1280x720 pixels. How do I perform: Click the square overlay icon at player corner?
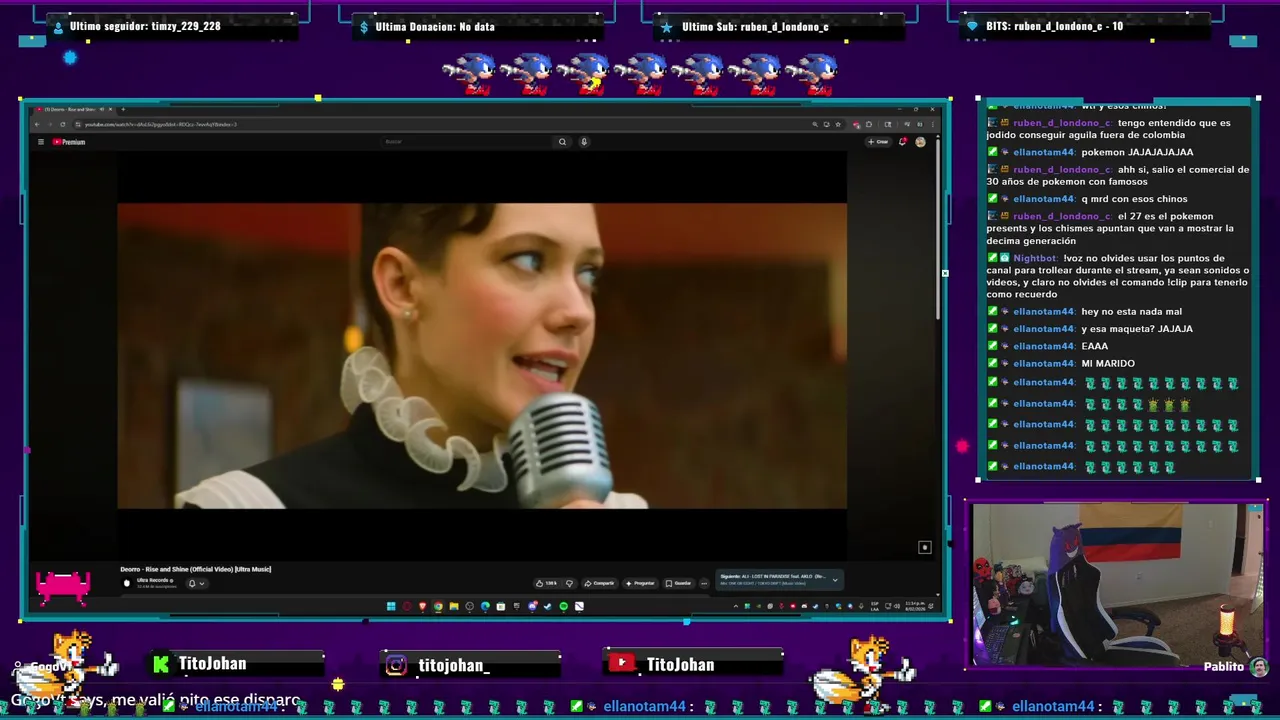click(x=925, y=547)
